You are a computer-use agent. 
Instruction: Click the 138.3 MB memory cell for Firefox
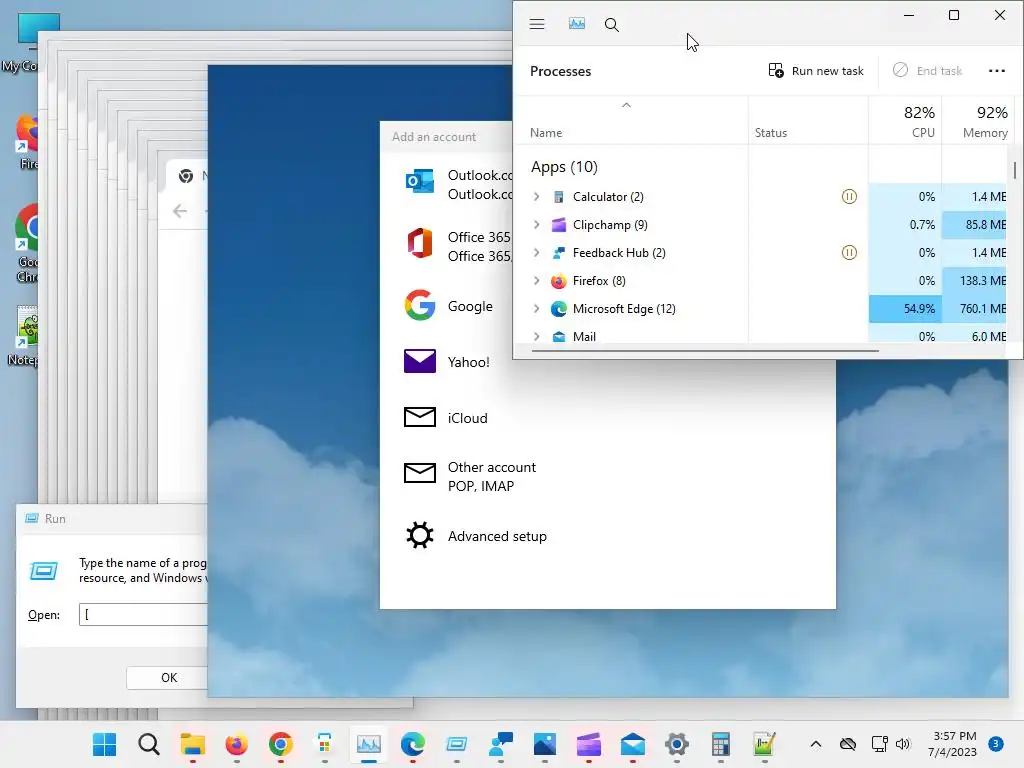tap(974, 281)
